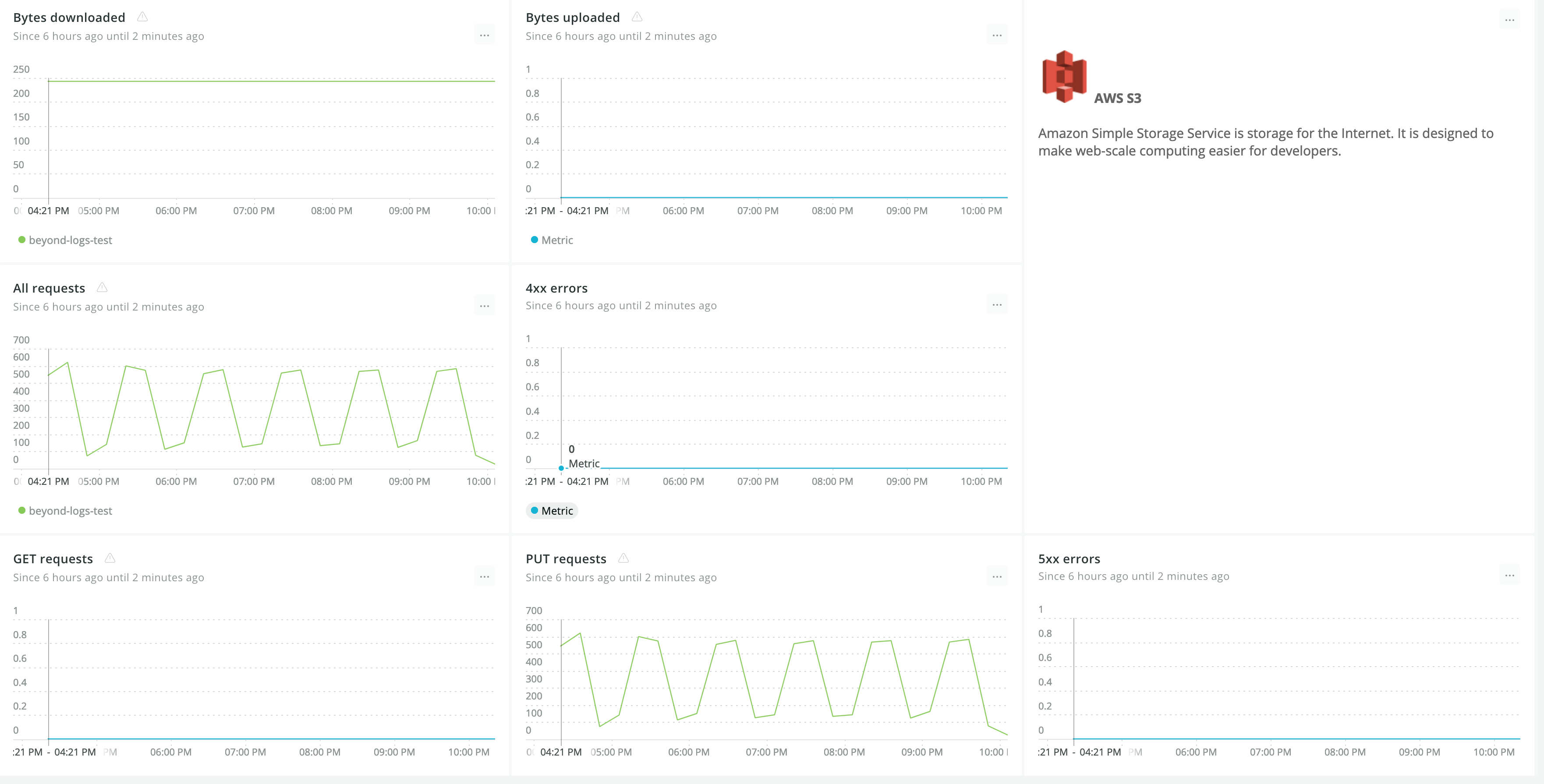Click the AWS S3 logo image

pyautogui.click(x=1064, y=77)
